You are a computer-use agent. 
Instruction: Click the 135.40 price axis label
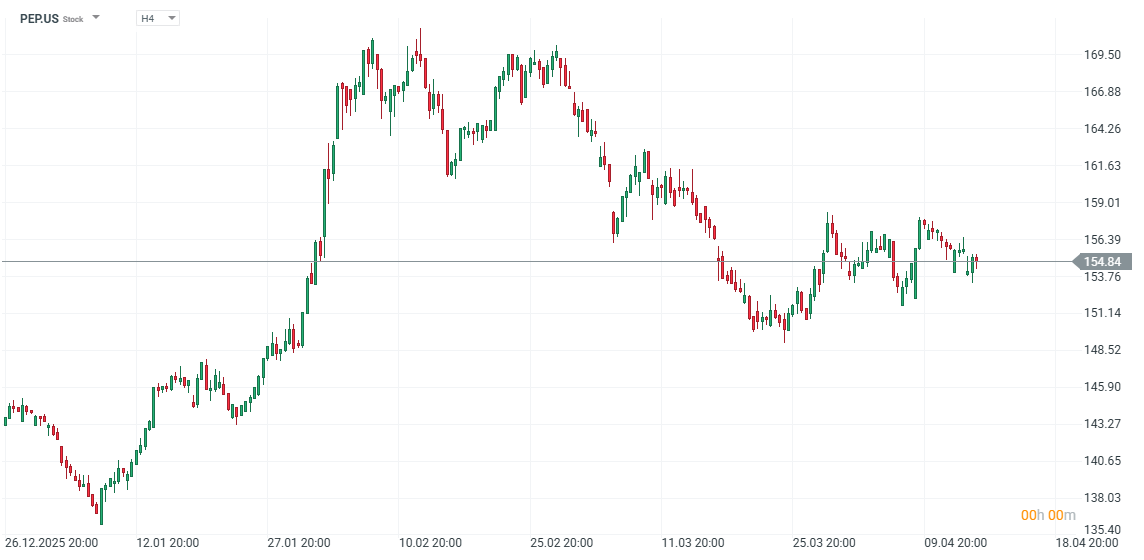(1101, 530)
